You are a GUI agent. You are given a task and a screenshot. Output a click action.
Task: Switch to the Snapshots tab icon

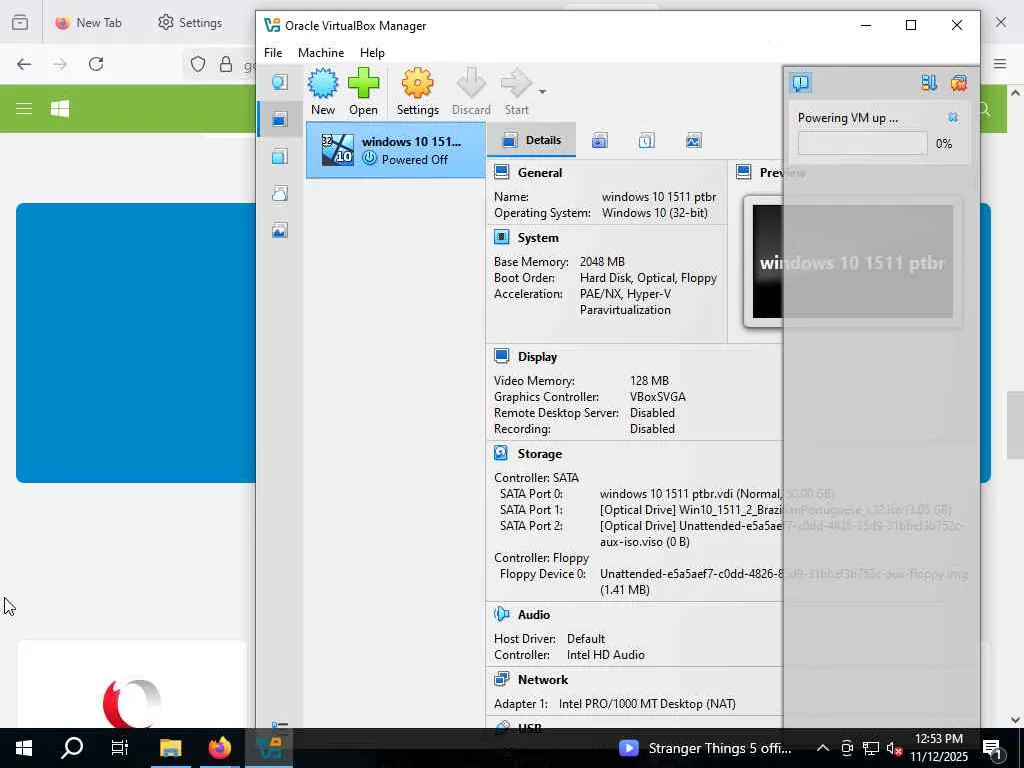600,140
